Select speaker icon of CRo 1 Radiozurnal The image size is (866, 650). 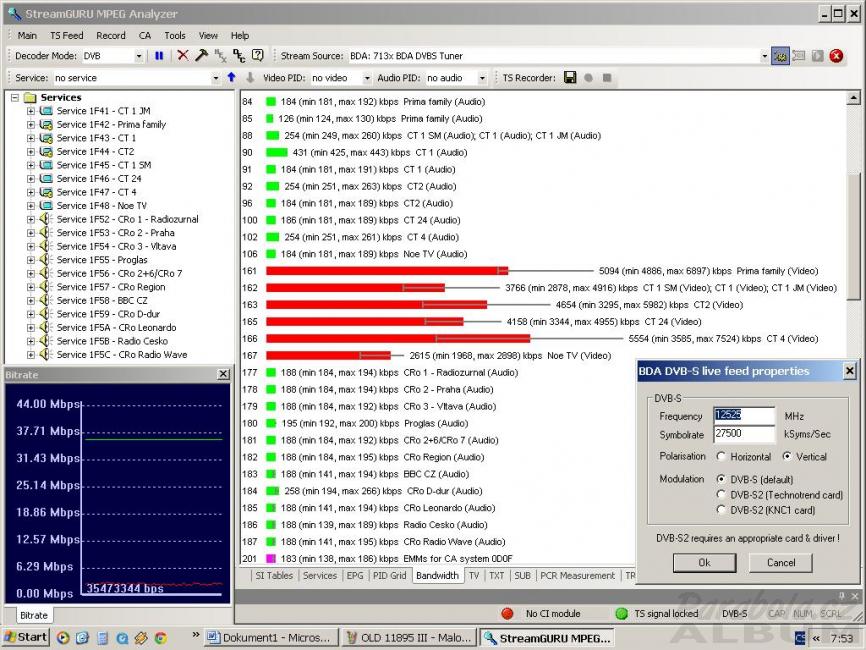(46, 219)
